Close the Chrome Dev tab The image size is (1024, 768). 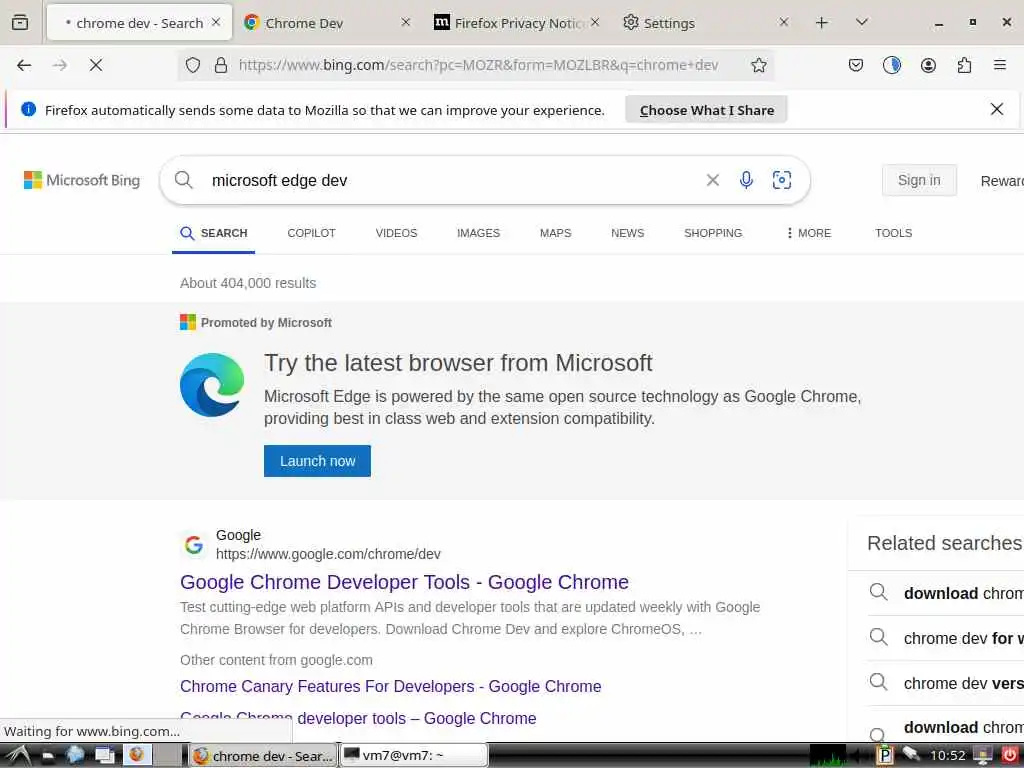(x=406, y=22)
